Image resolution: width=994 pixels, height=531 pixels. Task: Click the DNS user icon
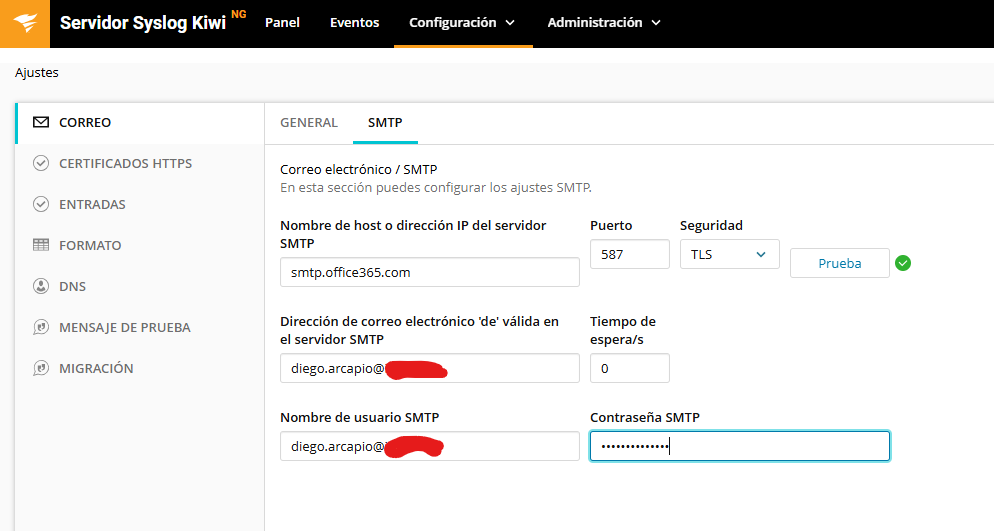point(41,286)
